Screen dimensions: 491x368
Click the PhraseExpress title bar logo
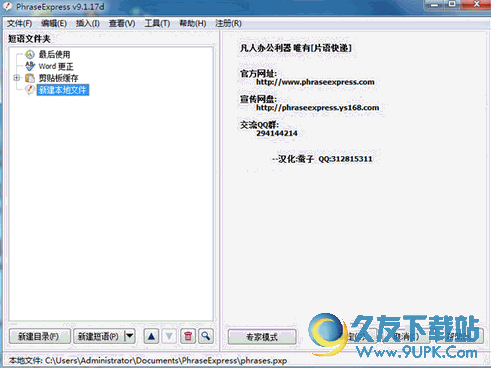[x=7, y=6]
